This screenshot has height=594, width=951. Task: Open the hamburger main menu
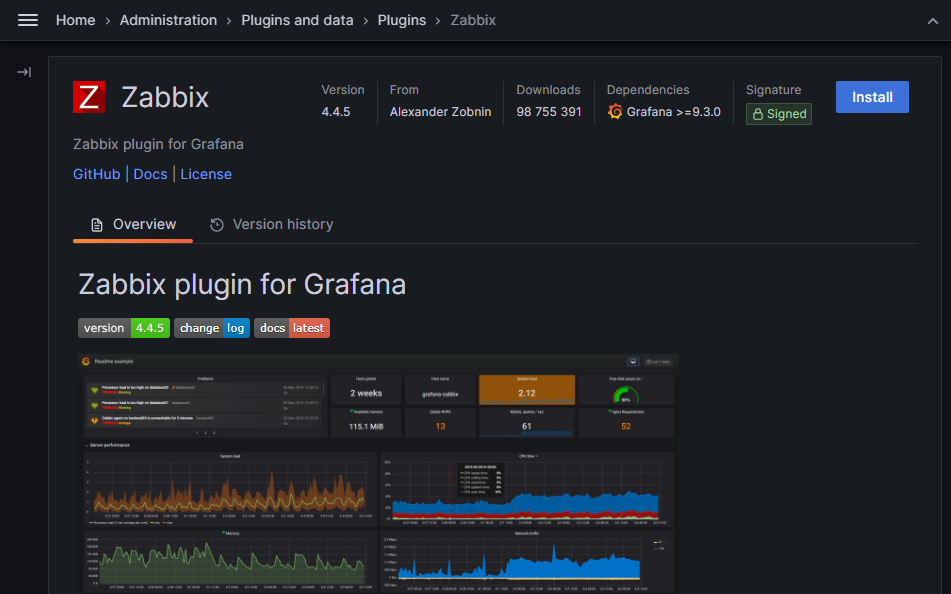[x=28, y=20]
